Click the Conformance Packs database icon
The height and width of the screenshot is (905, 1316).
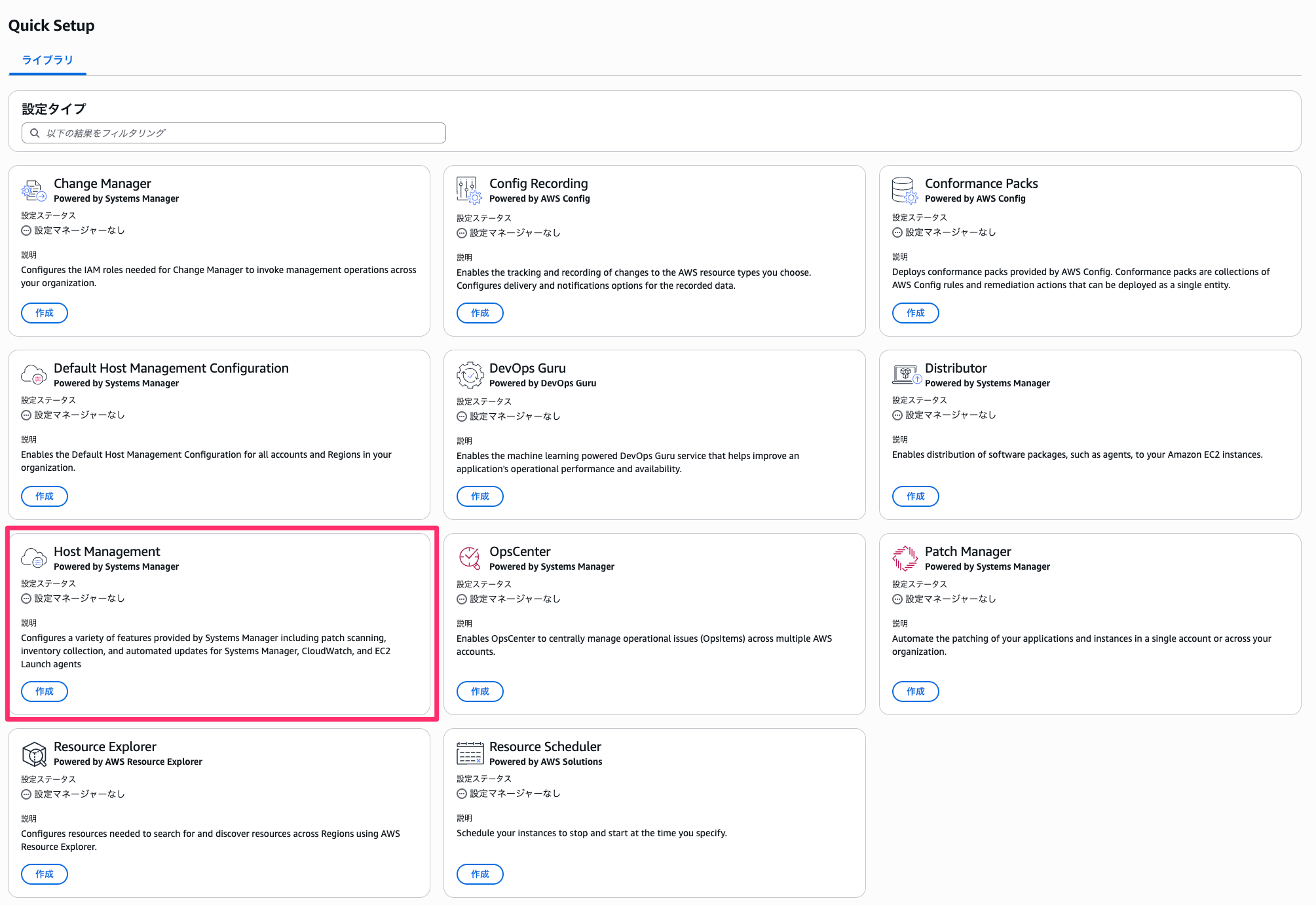pos(905,191)
